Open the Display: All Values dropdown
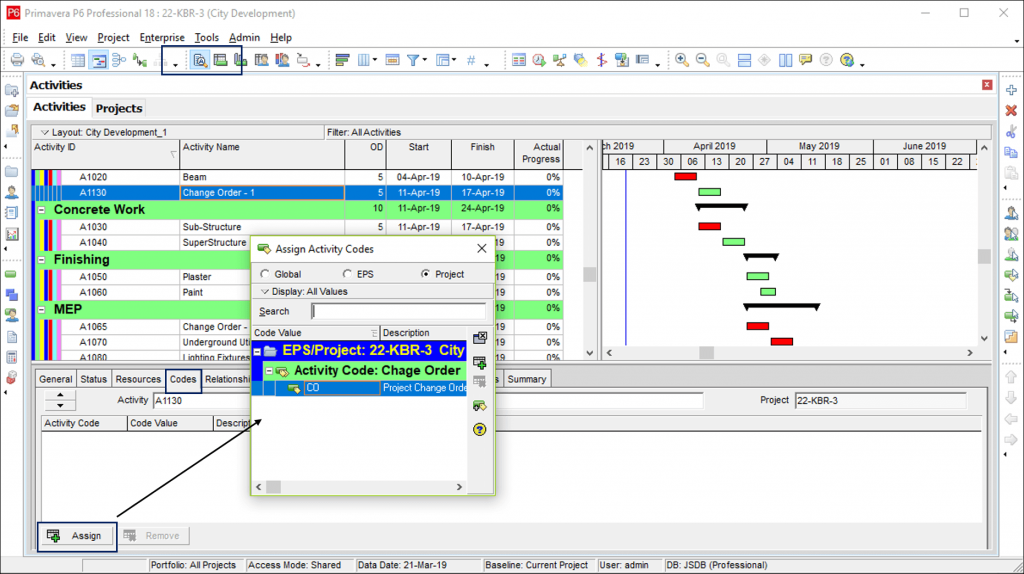 [x=304, y=292]
